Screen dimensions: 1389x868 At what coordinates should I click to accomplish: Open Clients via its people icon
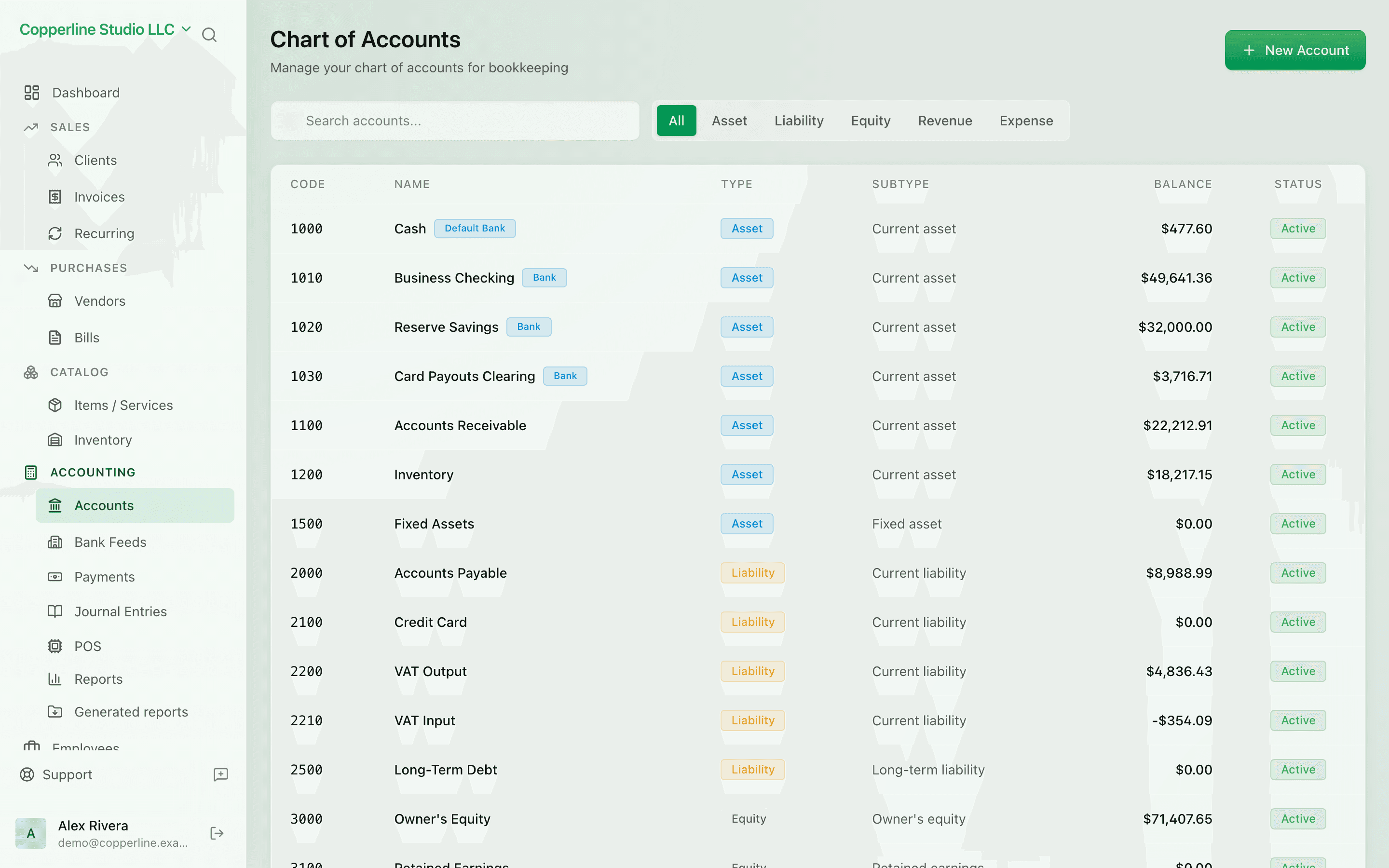coord(55,160)
